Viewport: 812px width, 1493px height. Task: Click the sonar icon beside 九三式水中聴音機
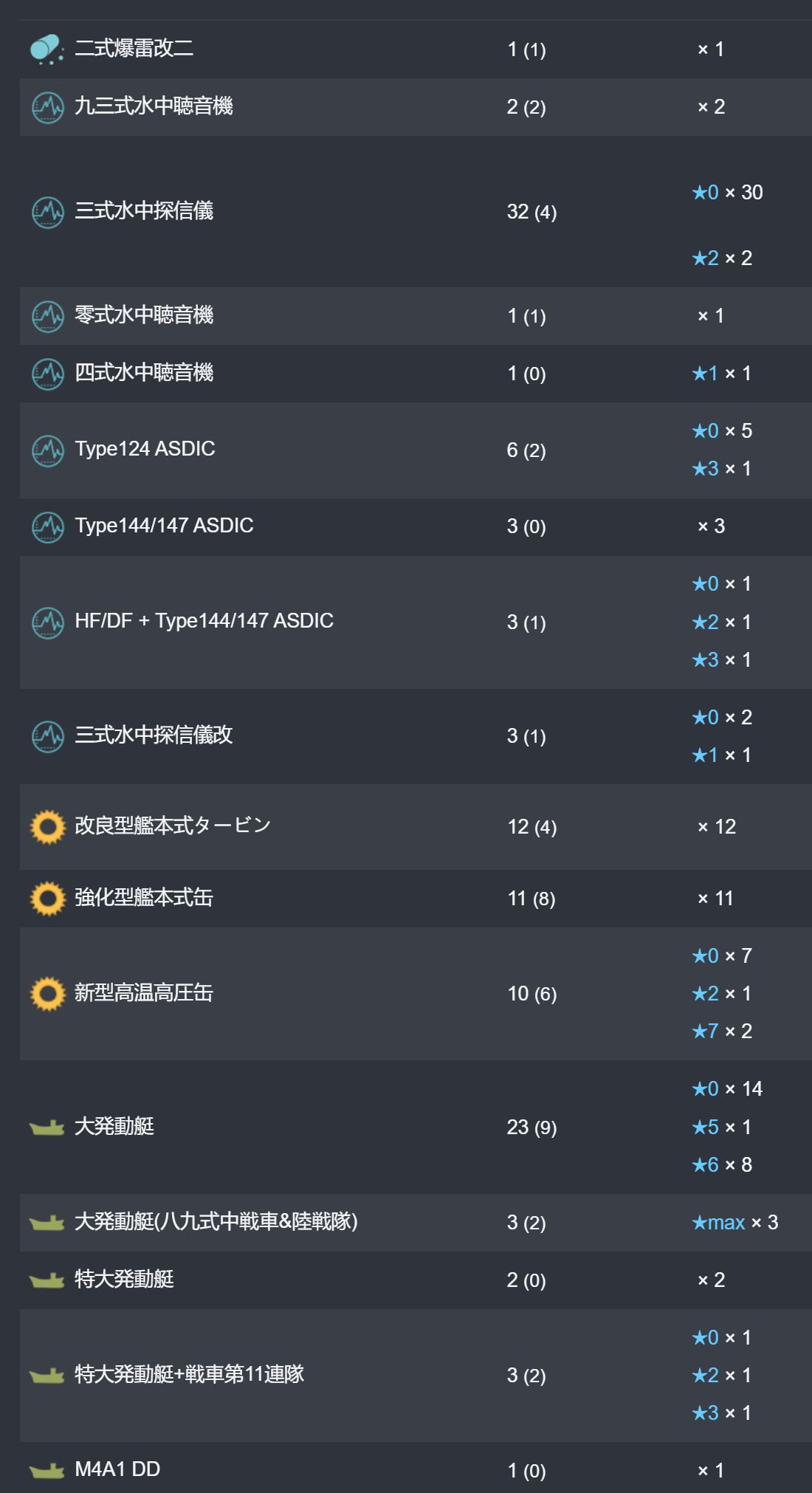pos(48,108)
